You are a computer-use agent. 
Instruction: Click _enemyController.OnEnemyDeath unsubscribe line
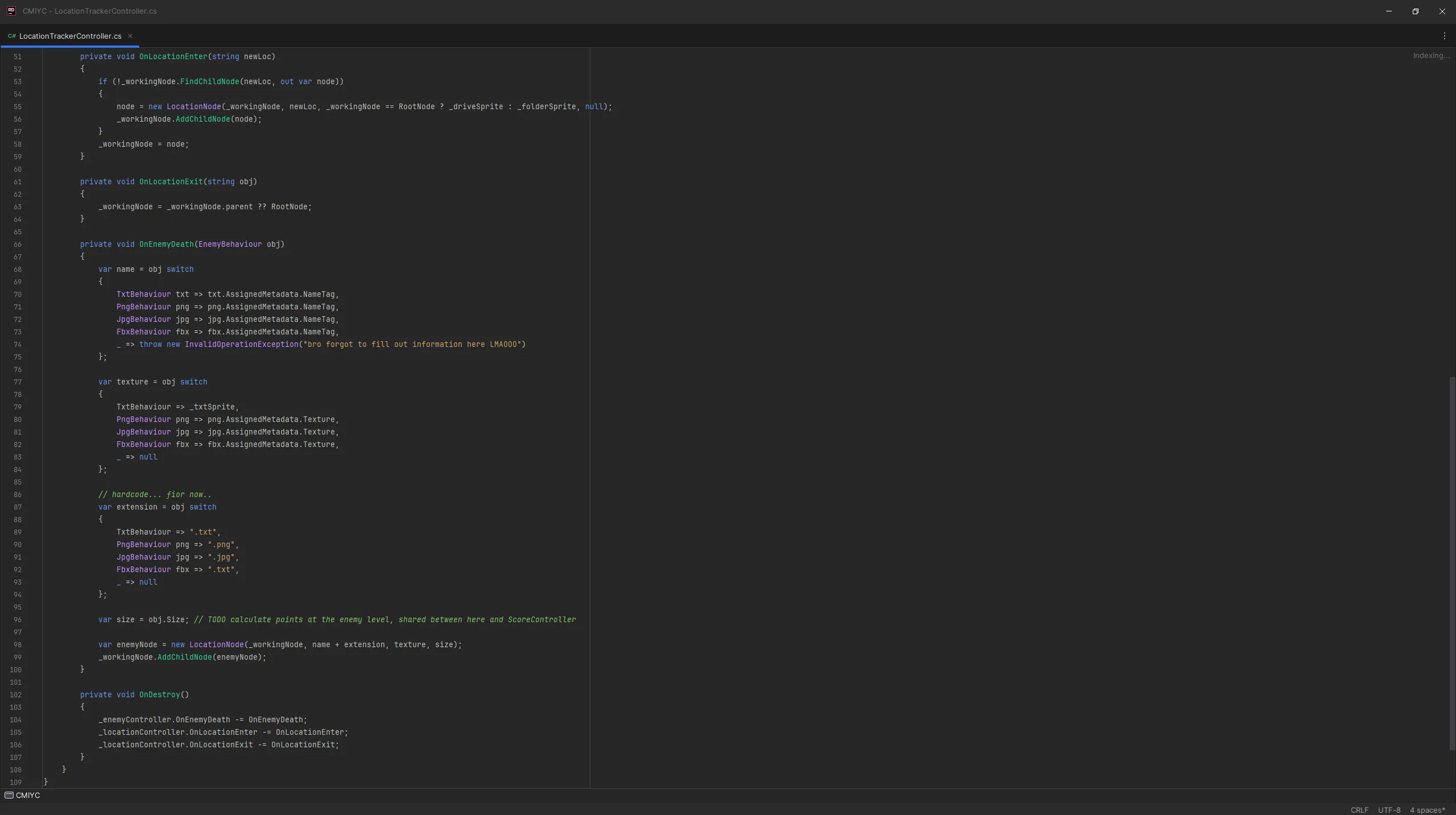point(202,719)
